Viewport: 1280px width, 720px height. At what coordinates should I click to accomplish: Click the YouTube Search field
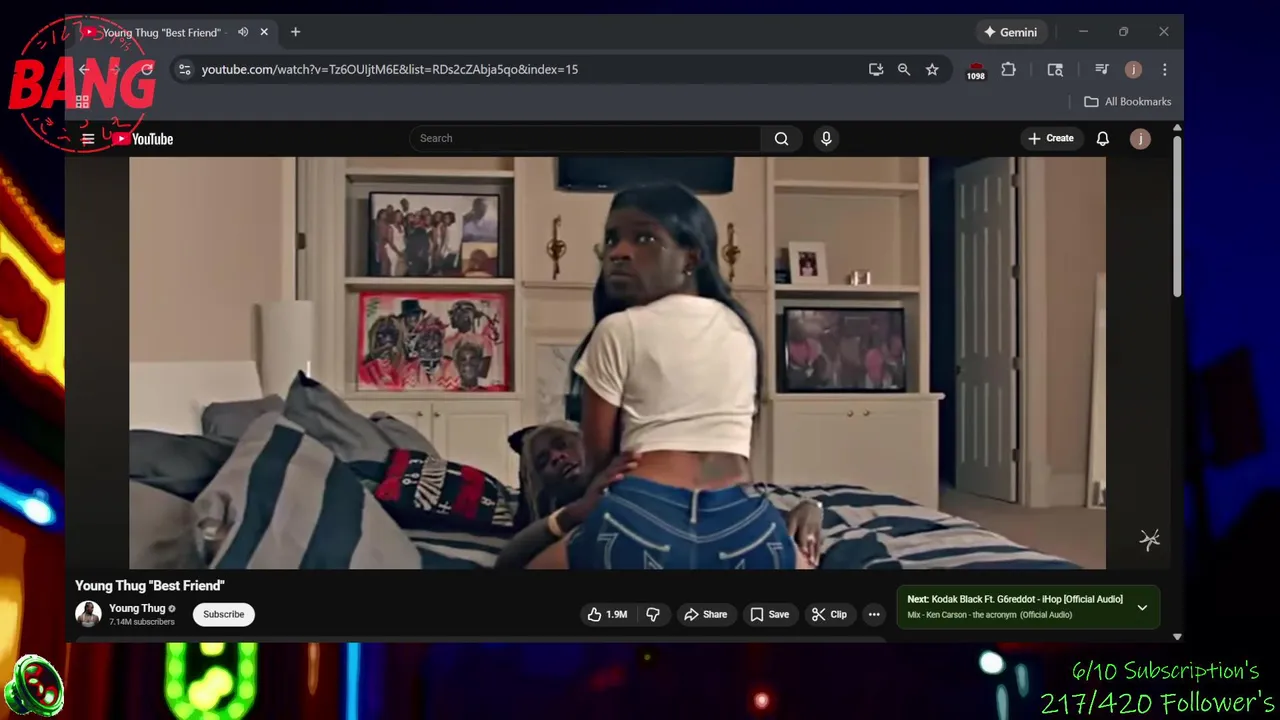coord(585,138)
